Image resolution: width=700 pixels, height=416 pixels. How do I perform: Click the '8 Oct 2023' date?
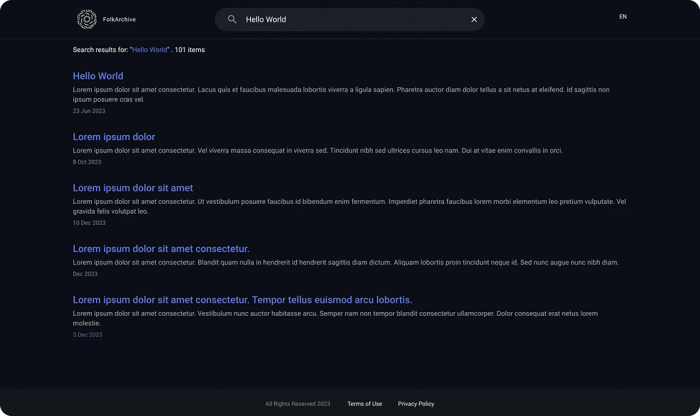click(87, 162)
